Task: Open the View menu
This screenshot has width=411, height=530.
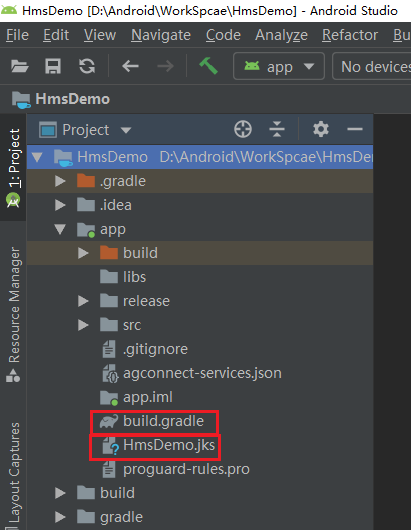Action: pyautogui.click(x=100, y=35)
